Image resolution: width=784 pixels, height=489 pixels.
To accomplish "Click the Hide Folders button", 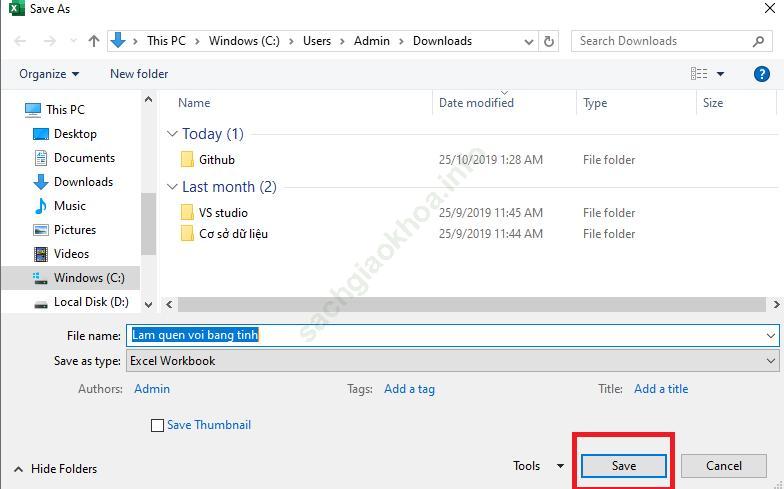I will 56,468.
